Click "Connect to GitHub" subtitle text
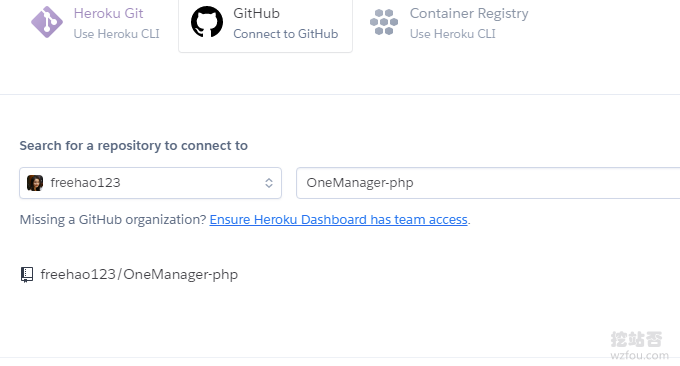This screenshot has height=366, width=680. pos(286,34)
